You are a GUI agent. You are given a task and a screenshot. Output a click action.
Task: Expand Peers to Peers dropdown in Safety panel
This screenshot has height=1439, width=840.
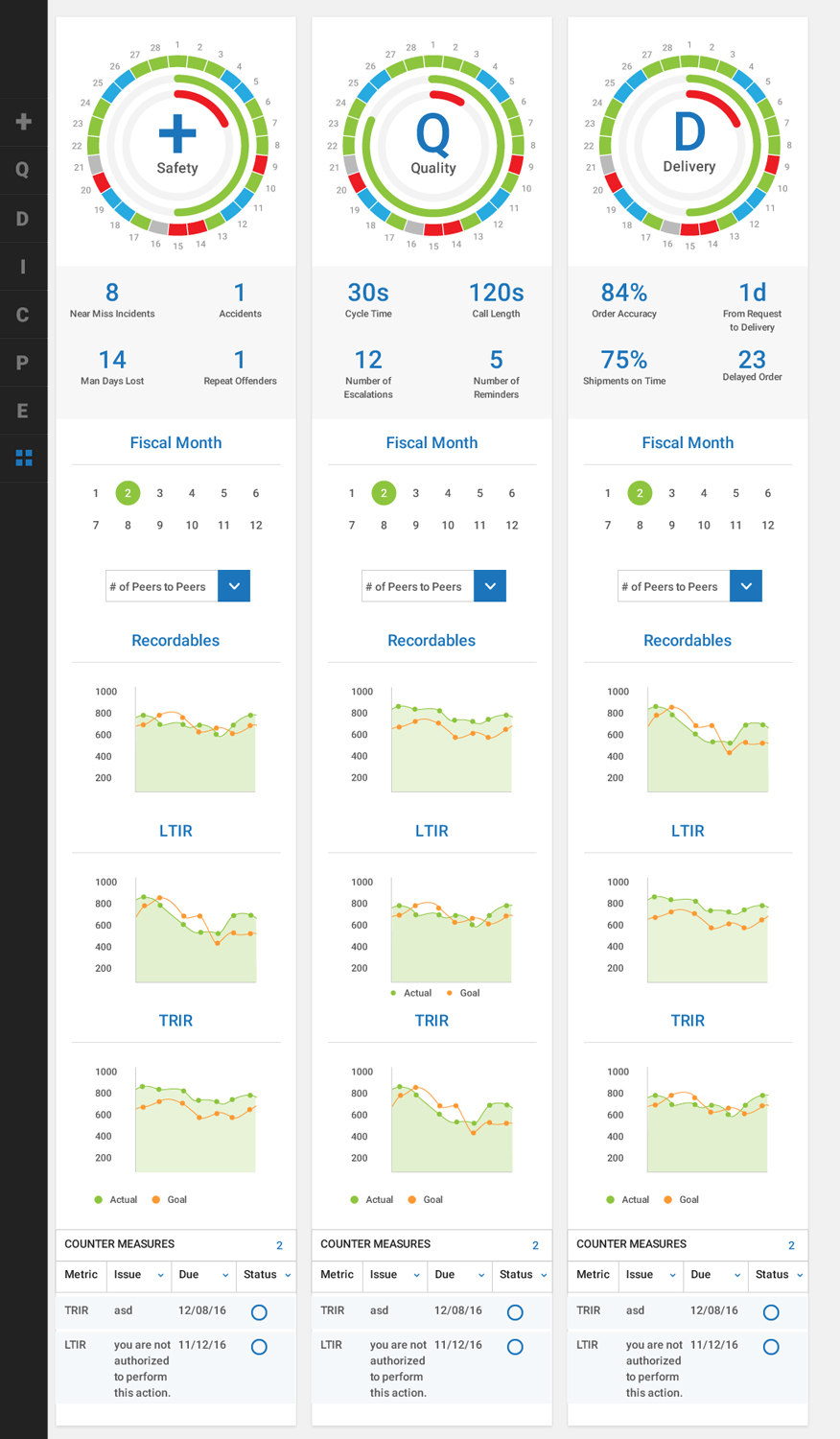click(234, 586)
